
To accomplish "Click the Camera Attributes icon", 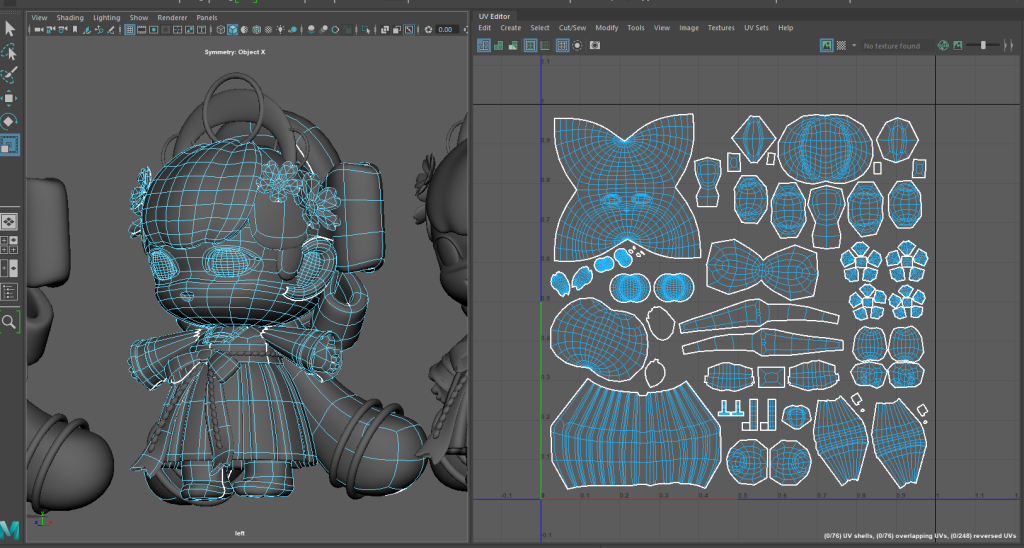I will (x=63, y=29).
